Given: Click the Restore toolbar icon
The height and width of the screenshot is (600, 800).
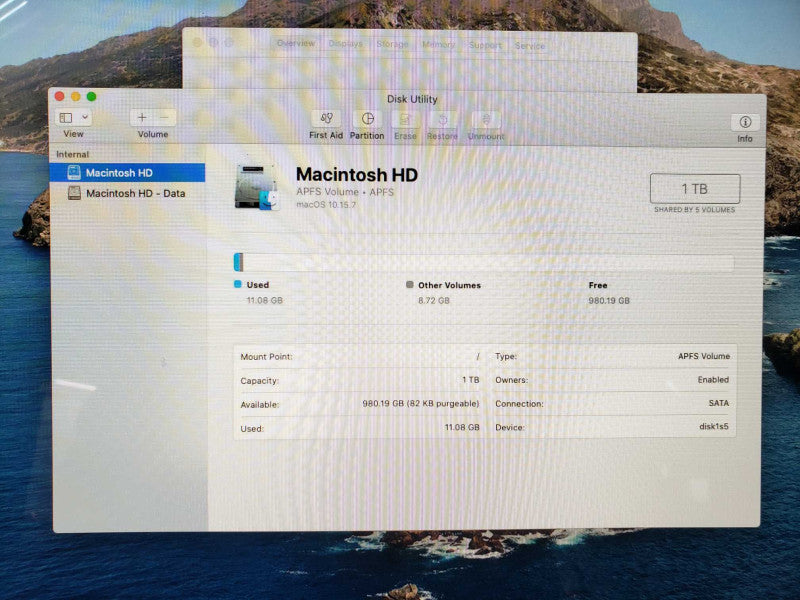Looking at the screenshot, I should [442, 120].
